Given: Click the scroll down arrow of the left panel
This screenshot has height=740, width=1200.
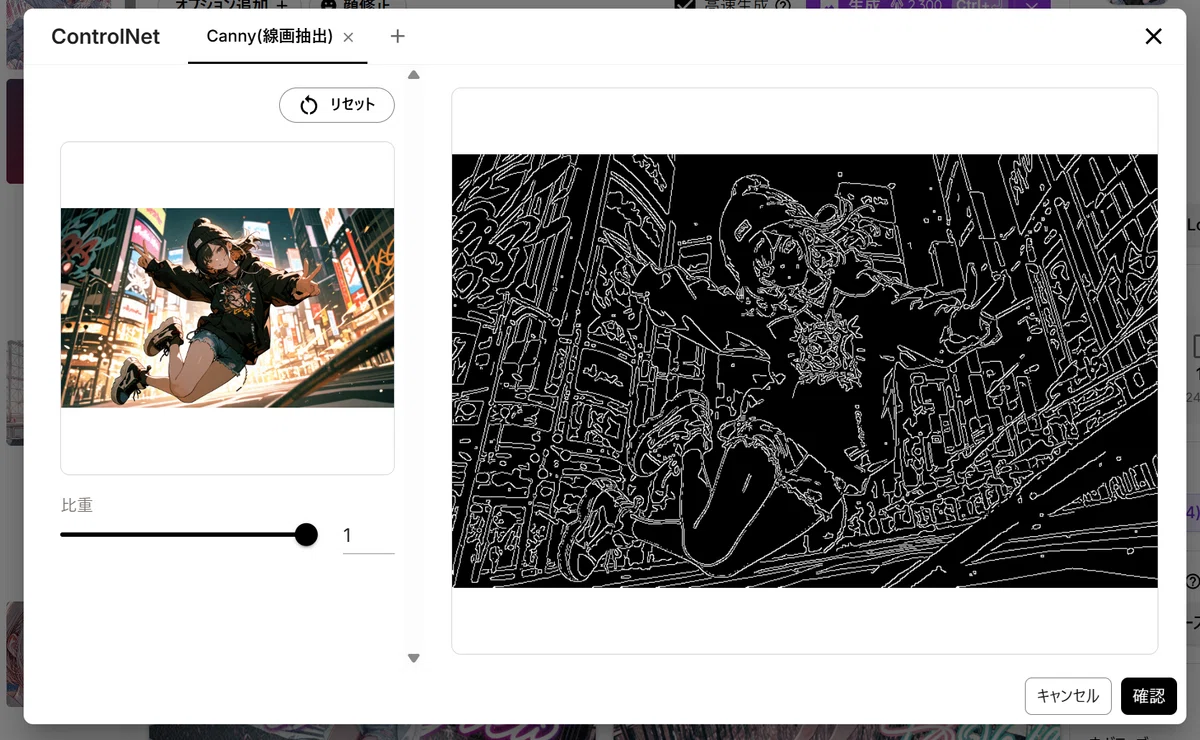Looking at the screenshot, I should pos(414,658).
